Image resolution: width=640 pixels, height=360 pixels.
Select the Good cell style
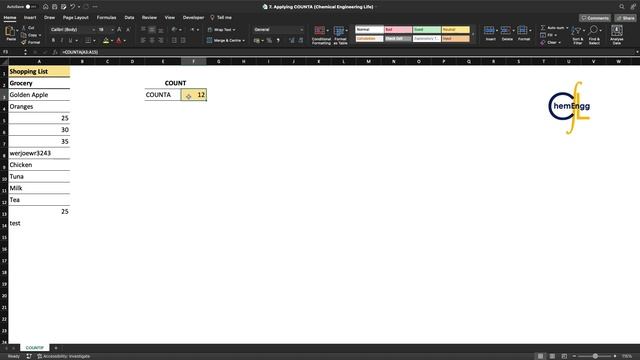pyautogui.click(x=427, y=30)
